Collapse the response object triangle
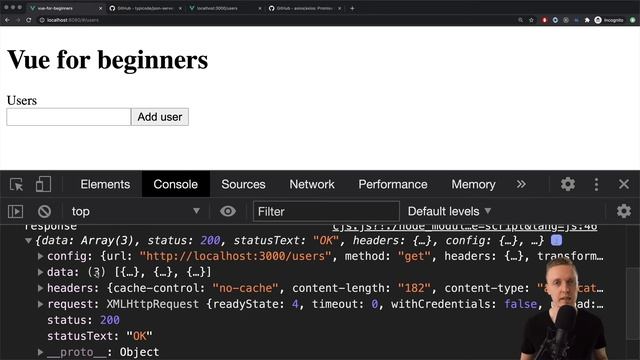640x360 pixels. (28, 240)
